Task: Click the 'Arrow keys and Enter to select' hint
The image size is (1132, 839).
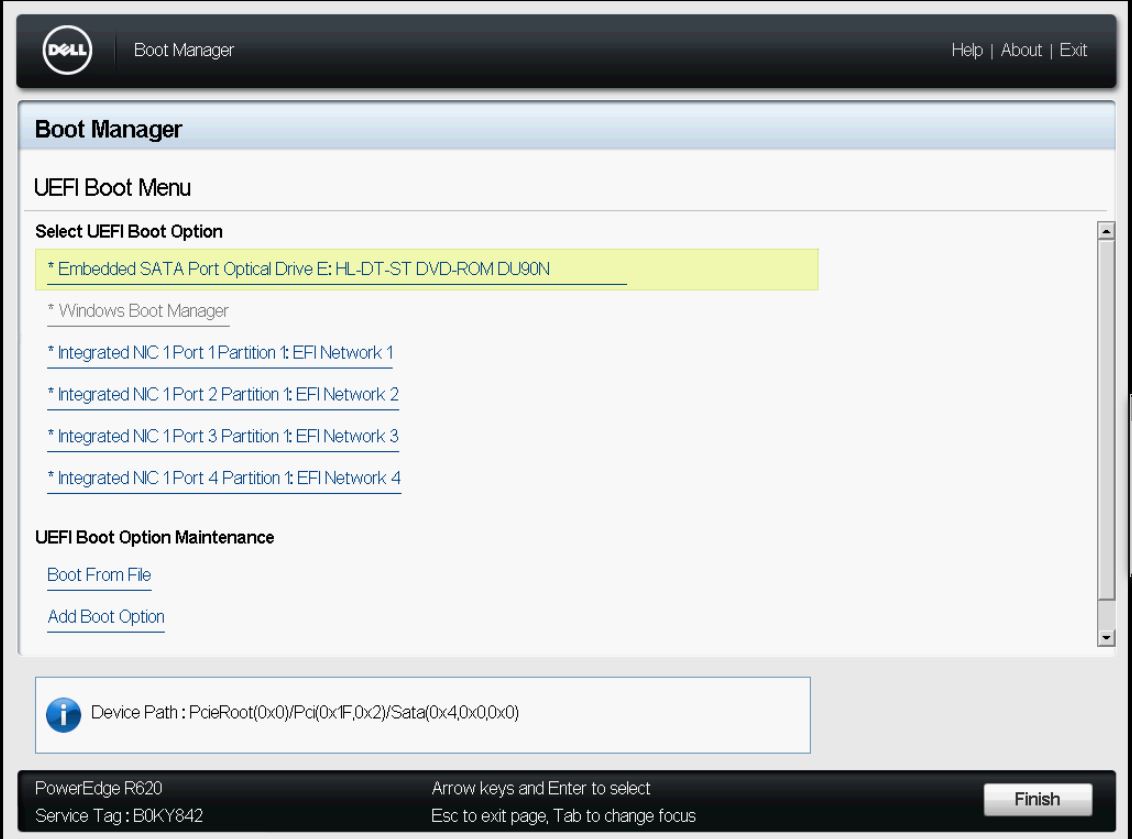Action: [x=541, y=788]
